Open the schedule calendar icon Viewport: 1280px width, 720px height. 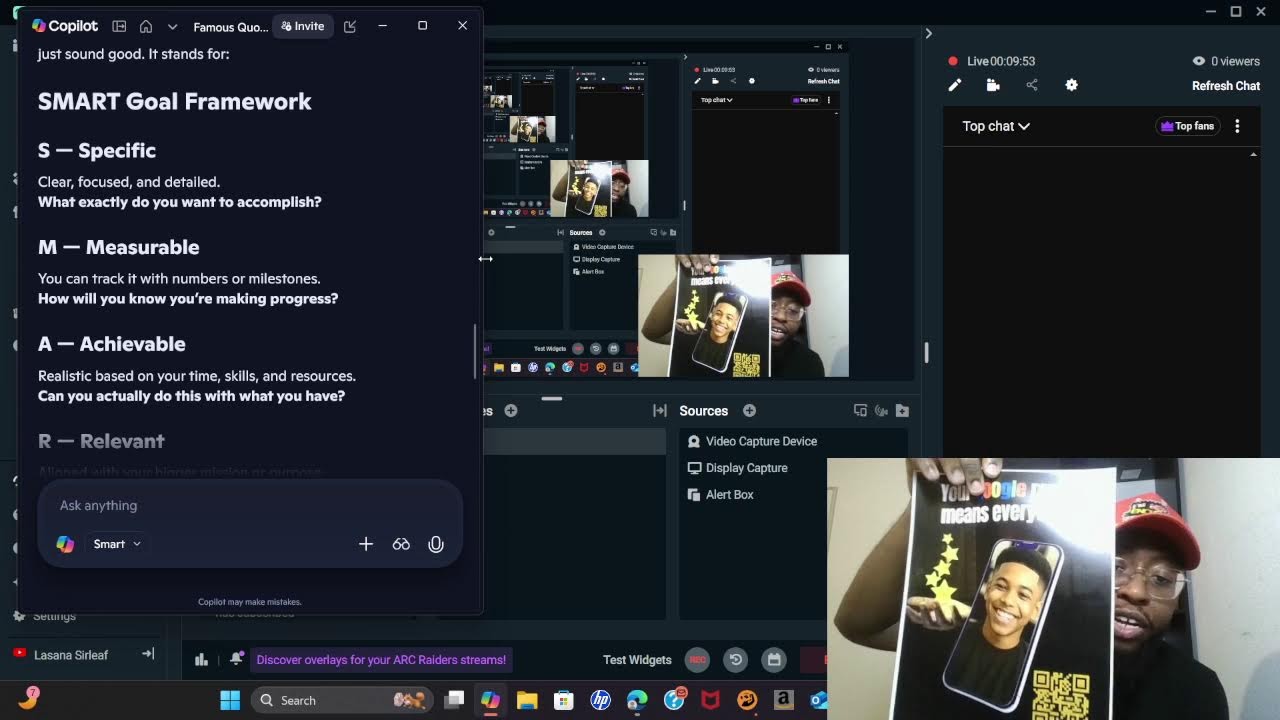[773, 660]
